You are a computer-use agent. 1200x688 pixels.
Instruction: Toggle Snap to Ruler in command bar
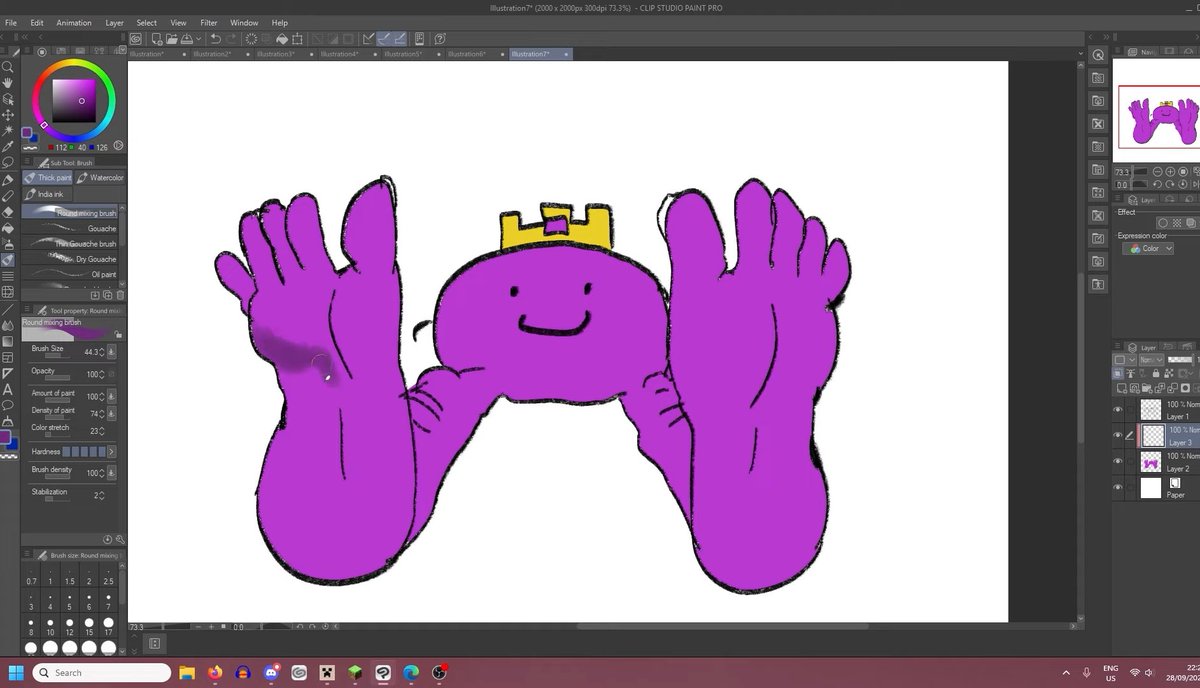point(368,38)
